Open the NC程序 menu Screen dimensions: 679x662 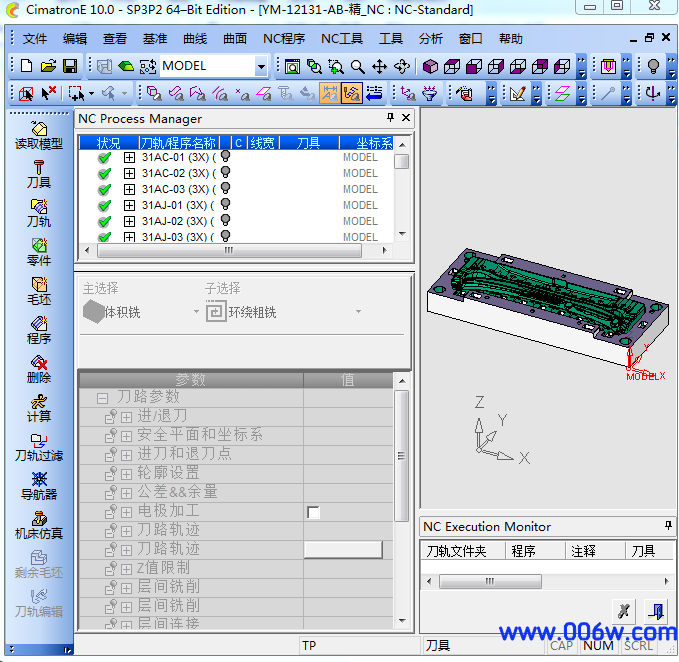point(284,39)
